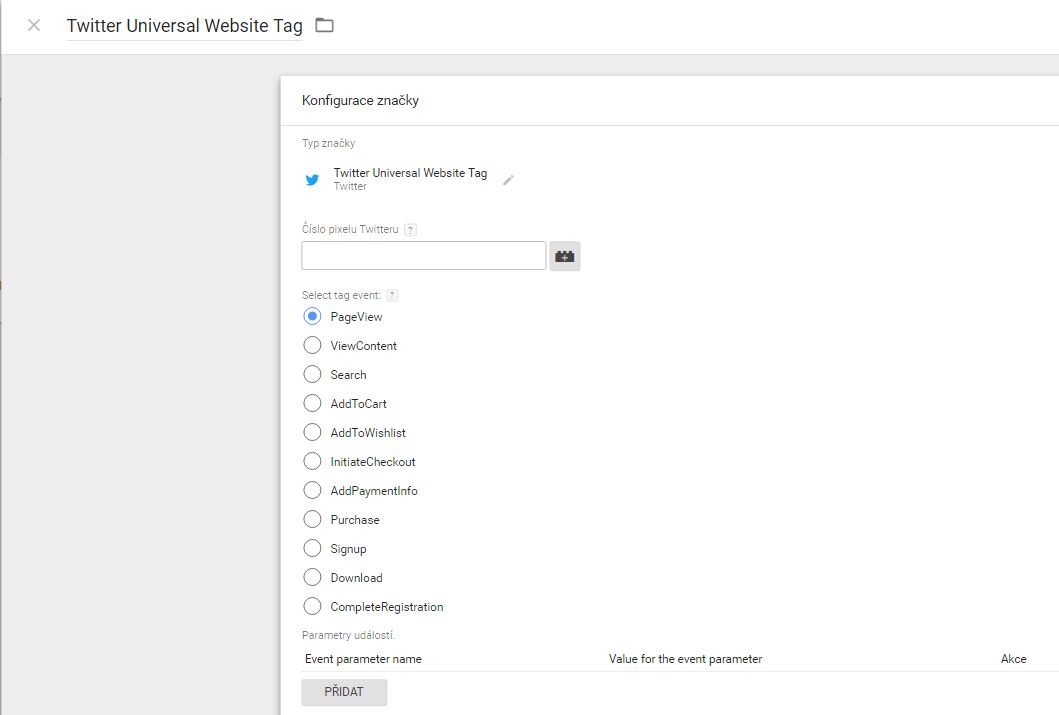Viewport: 1059px width, 715px height.
Task: Select InitiateCheckout radio button
Action: coord(312,461)
